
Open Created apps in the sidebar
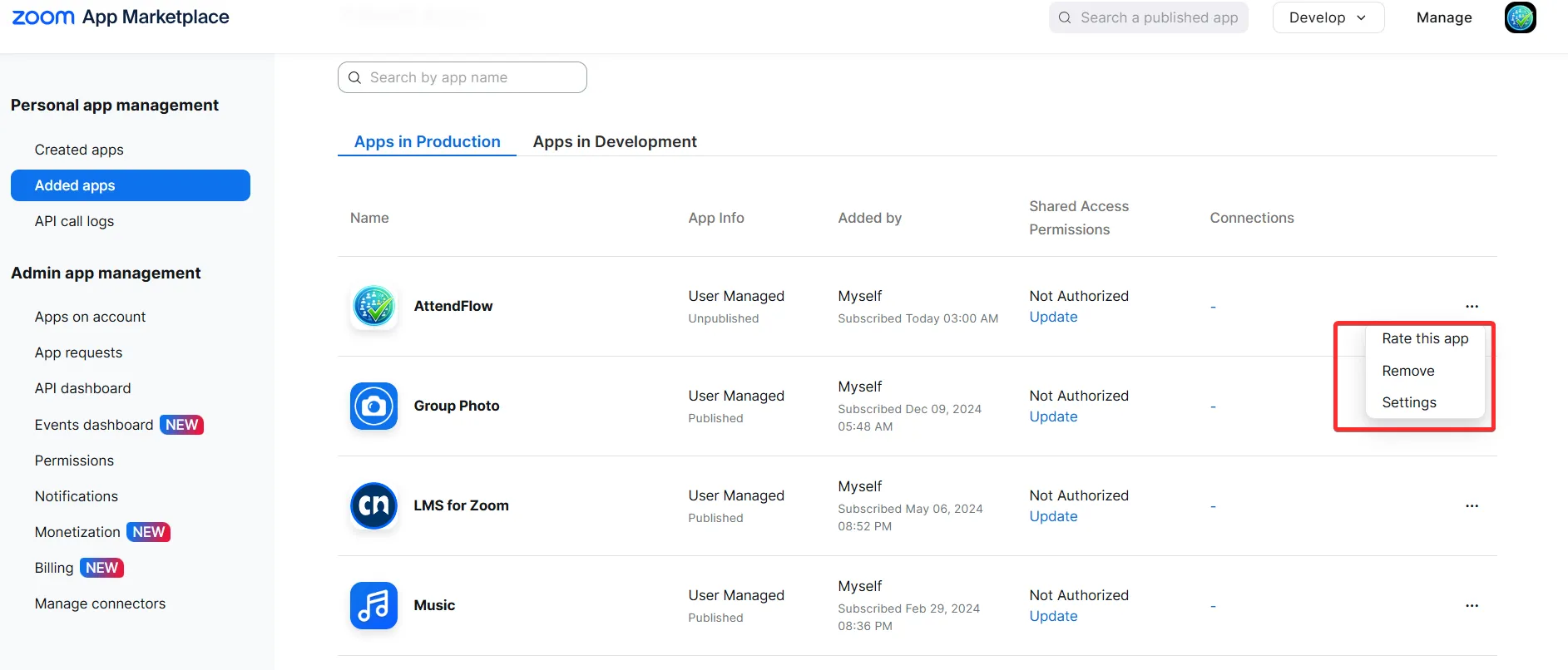[79, 150]
